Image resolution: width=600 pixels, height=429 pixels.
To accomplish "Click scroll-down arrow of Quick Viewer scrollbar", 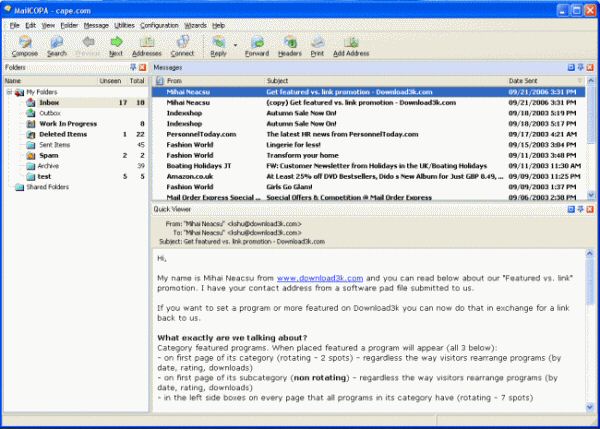I will click(590, 407).
